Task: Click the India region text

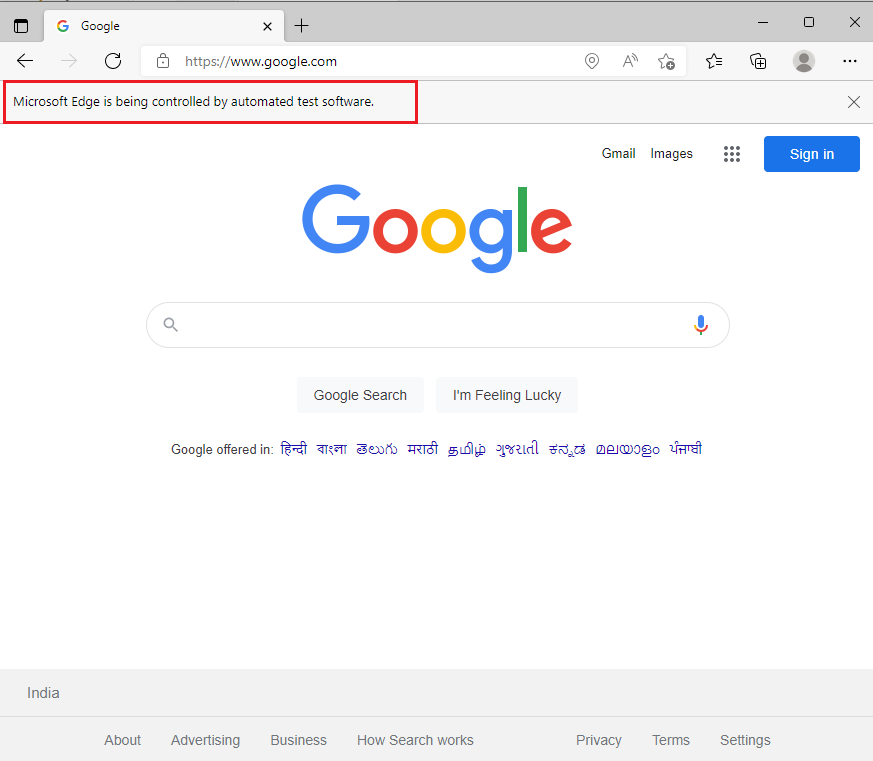Action: pos(43,693)
